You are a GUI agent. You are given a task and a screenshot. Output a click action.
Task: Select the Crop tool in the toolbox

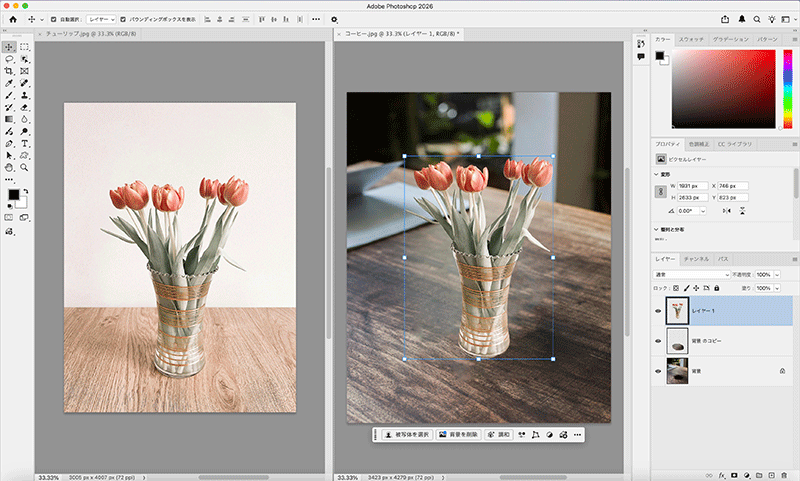(8, 72)
